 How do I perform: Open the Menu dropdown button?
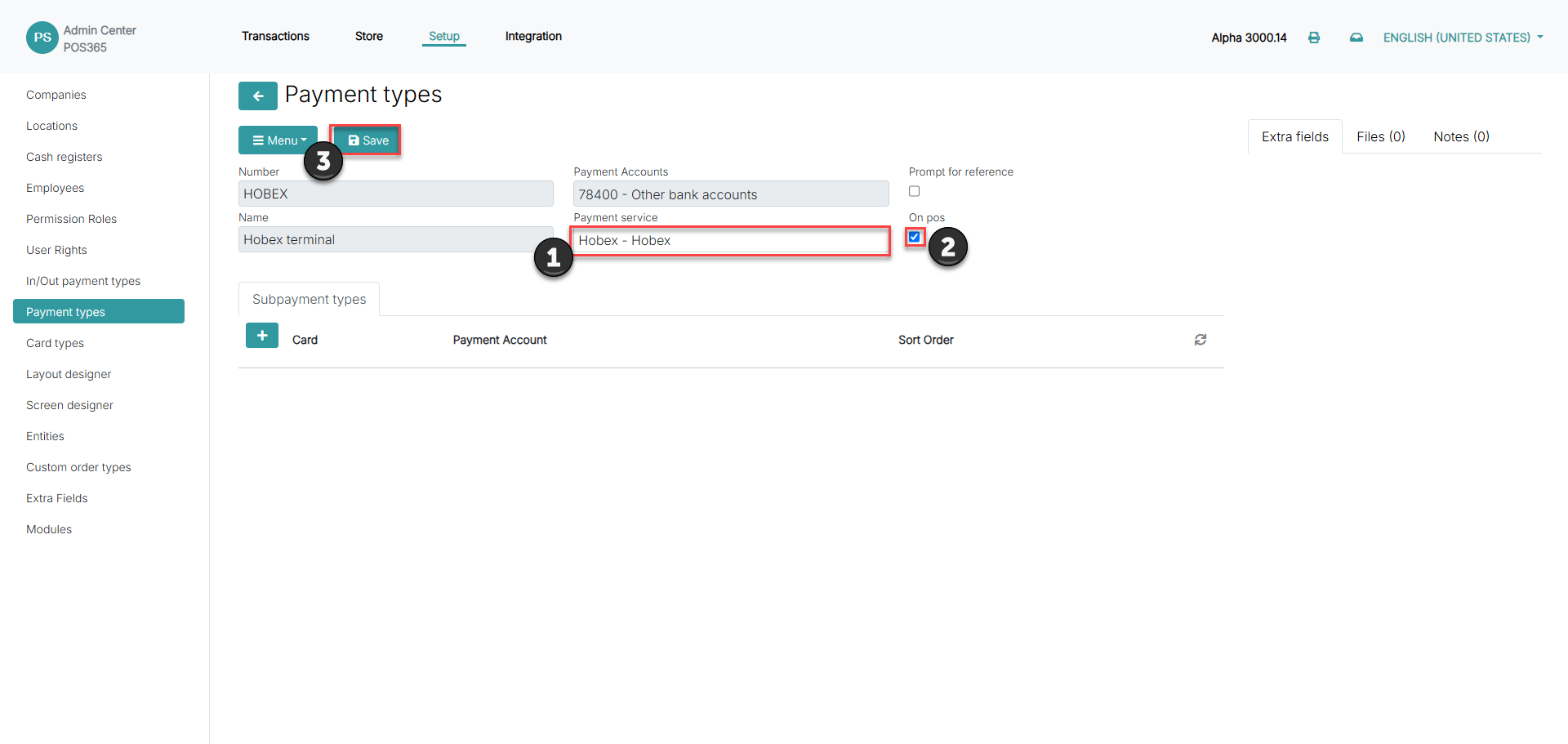click(278, 140)
